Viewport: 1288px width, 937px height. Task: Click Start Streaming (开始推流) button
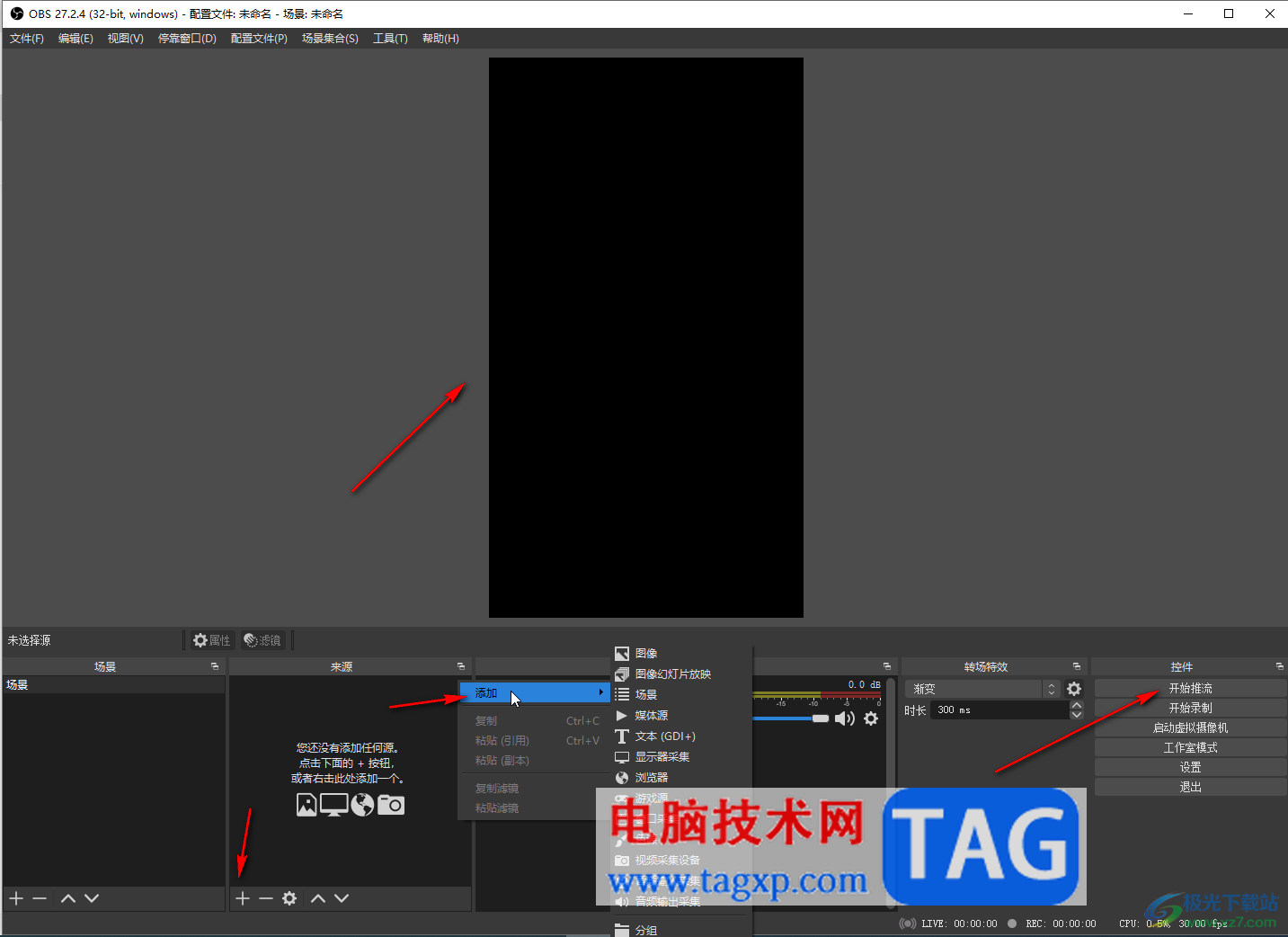coord(1191,689)
